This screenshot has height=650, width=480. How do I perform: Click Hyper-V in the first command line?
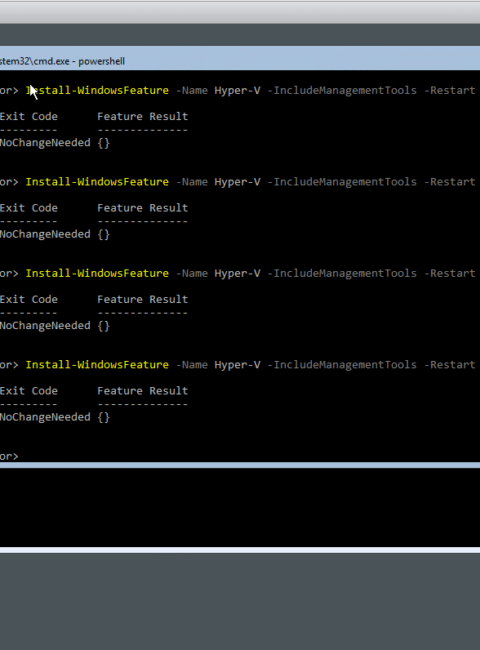[238, 91]
